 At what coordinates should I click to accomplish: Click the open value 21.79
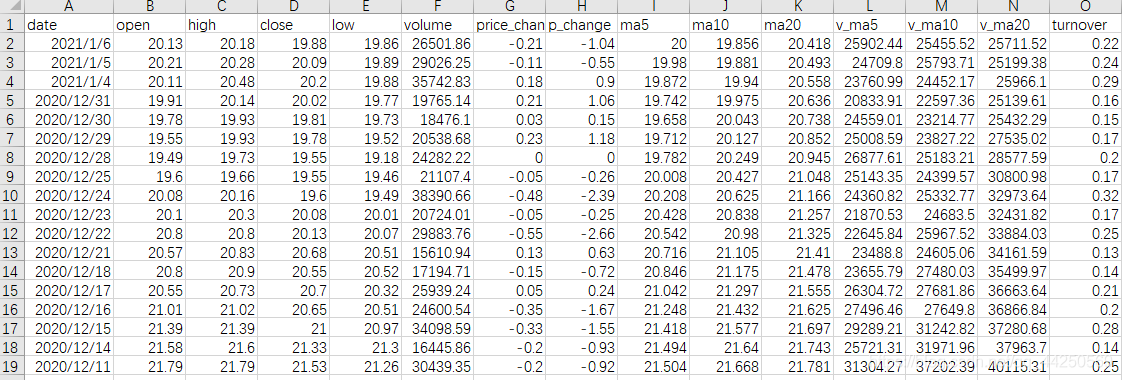click(150, 366)
